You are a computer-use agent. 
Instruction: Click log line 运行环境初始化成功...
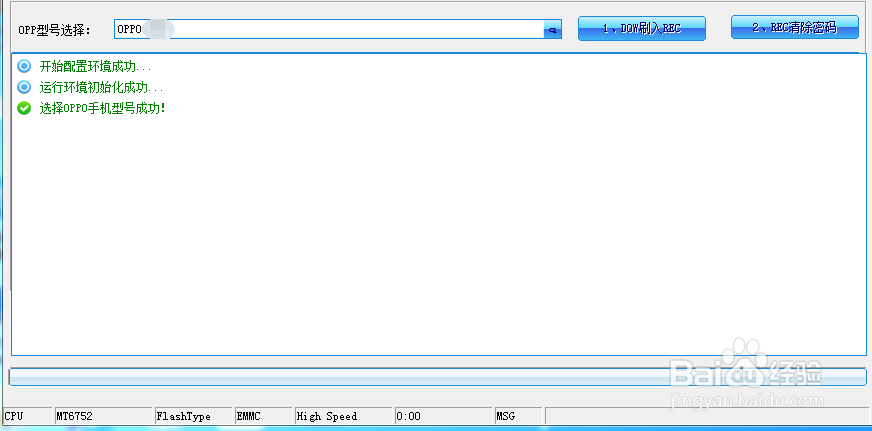pyautogui.click(x=101, y=88)
